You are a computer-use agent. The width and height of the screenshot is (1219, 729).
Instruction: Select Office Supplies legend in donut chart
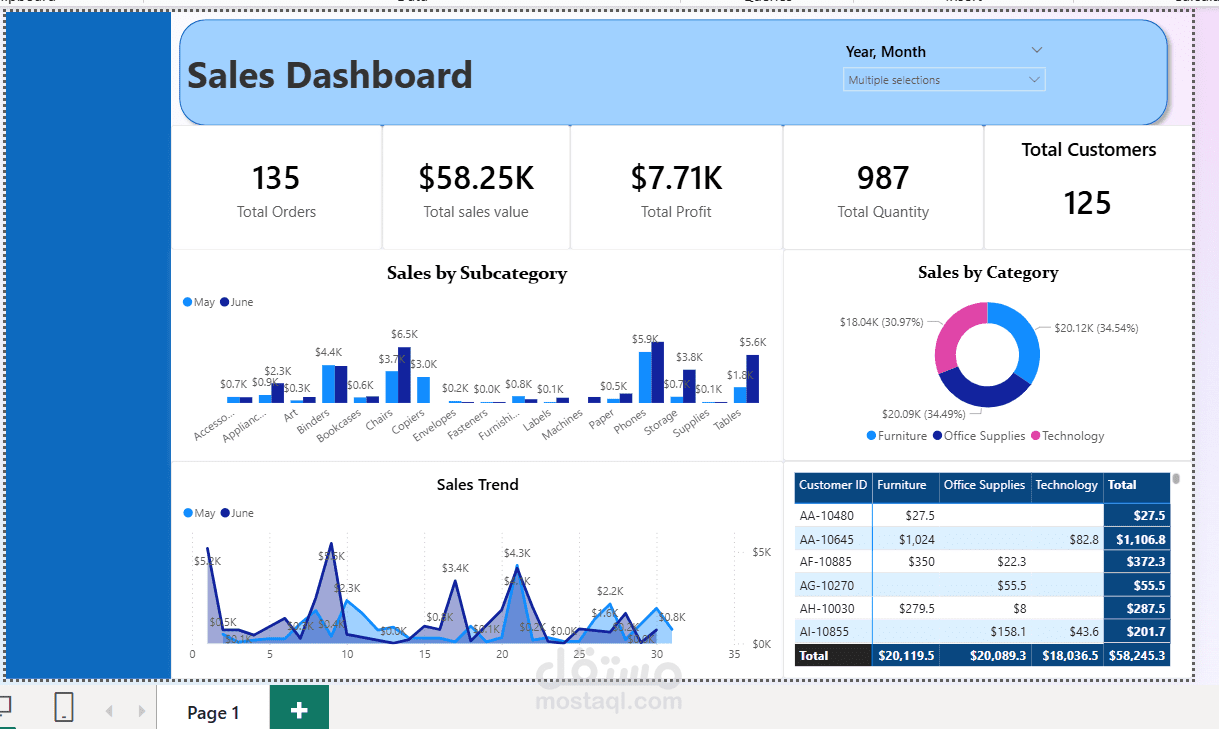(979, 436)
